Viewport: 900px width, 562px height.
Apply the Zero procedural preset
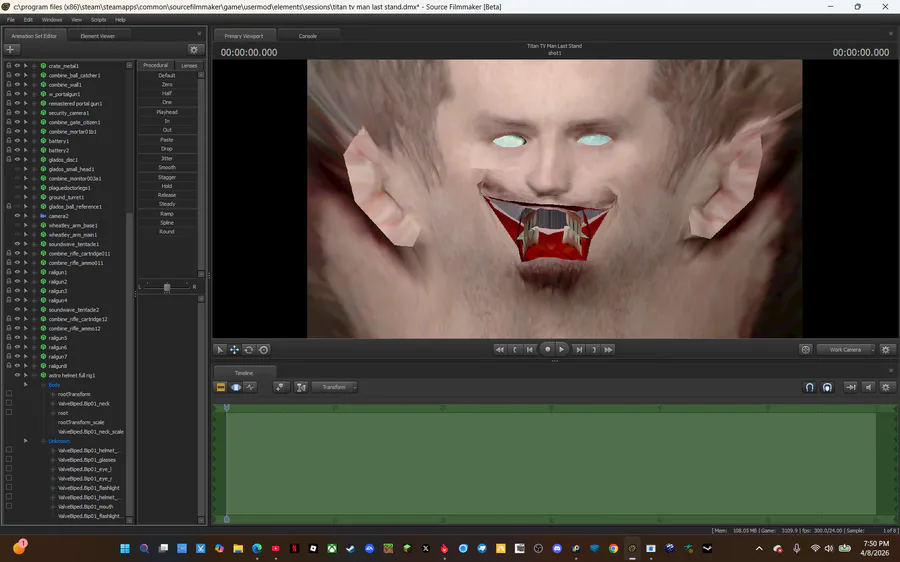click(167, 84)
